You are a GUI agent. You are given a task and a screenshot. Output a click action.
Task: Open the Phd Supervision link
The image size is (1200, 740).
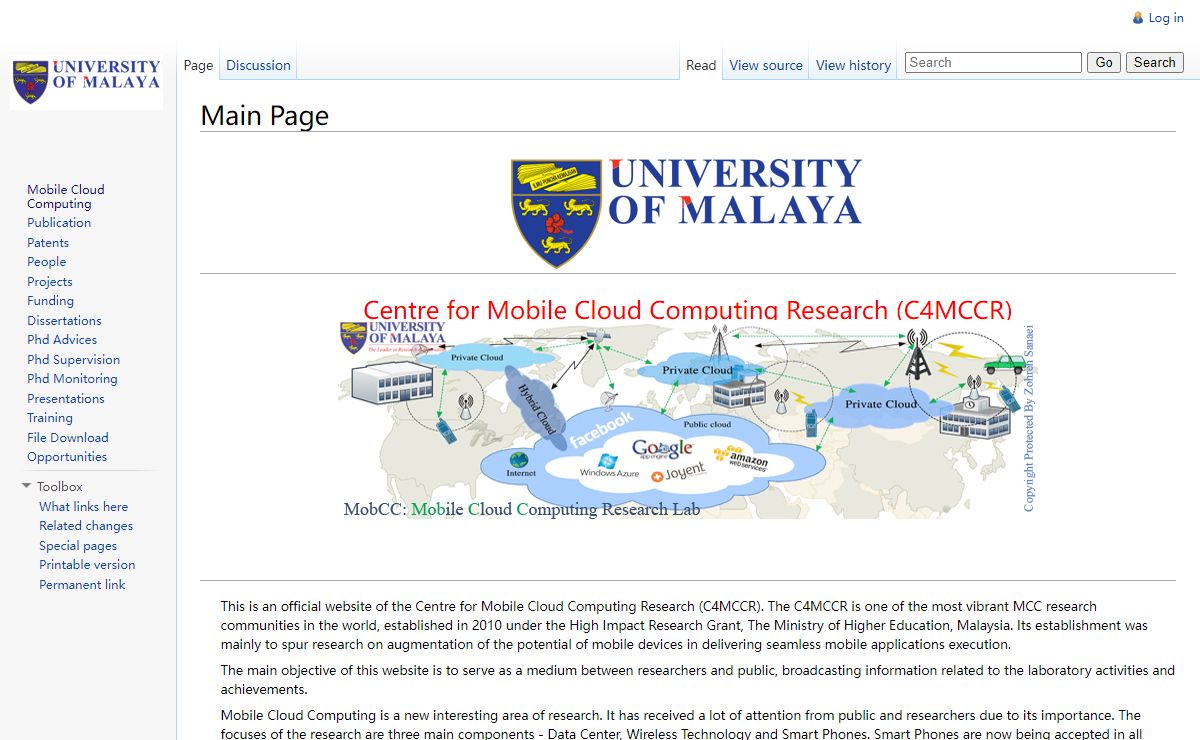pos(73,360)
